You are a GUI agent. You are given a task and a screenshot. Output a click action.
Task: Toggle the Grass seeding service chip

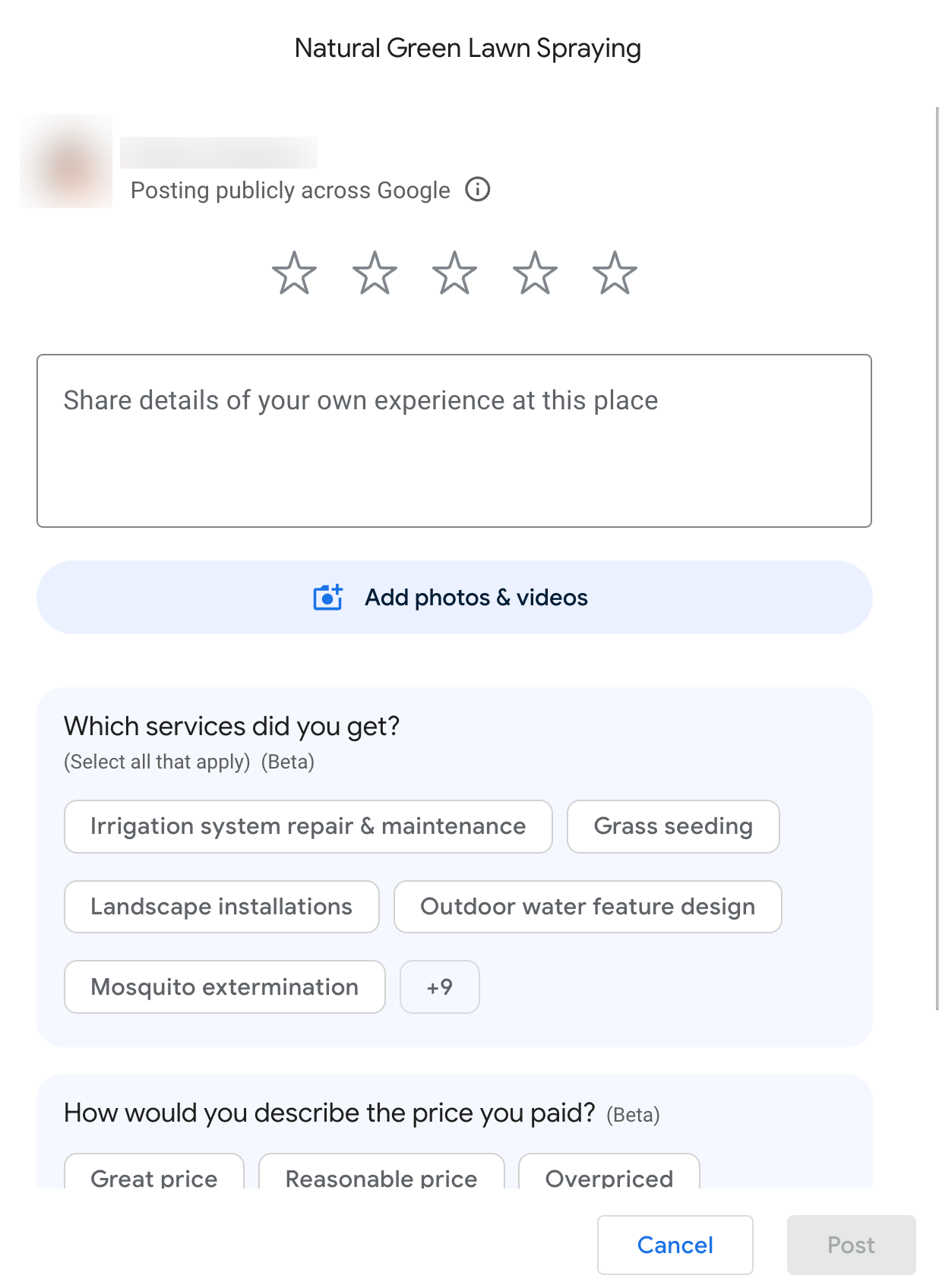coord(673,826)
